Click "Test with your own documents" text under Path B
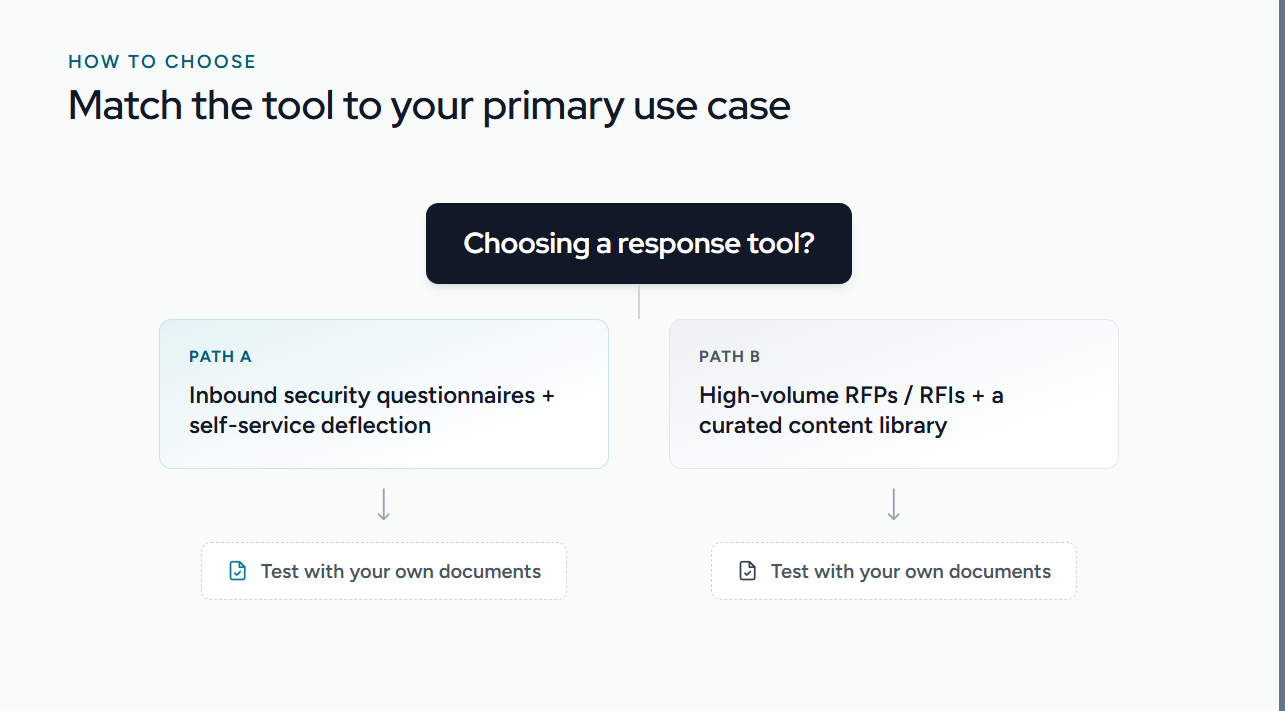 coord(911,571)
